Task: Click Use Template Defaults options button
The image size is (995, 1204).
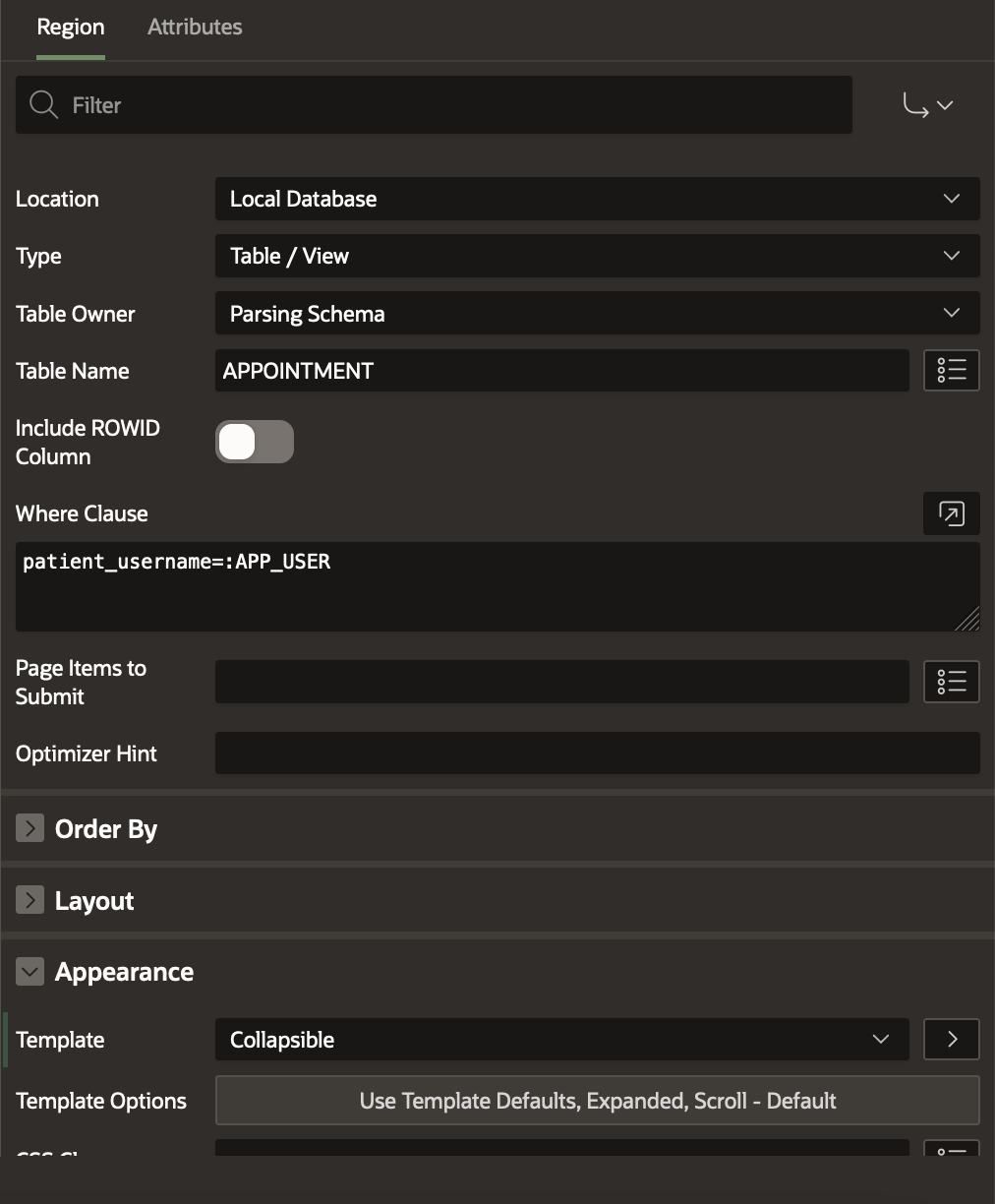Action: click(x=597, y=1101)
